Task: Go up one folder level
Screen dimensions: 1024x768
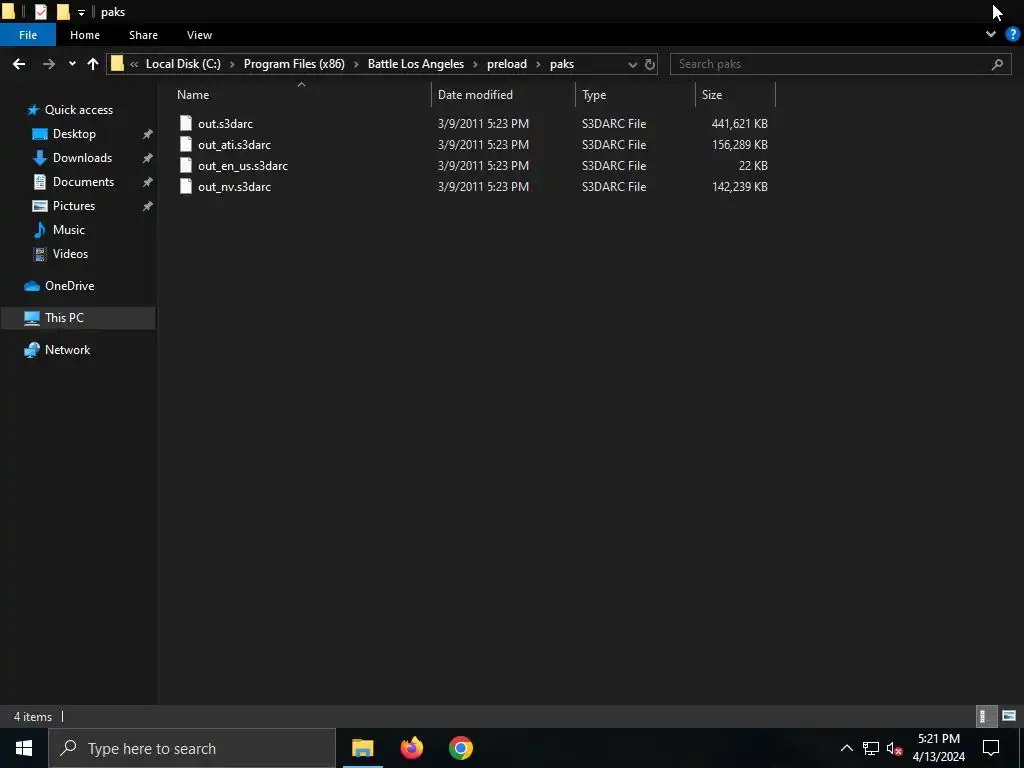Action: tap(93, 64)
